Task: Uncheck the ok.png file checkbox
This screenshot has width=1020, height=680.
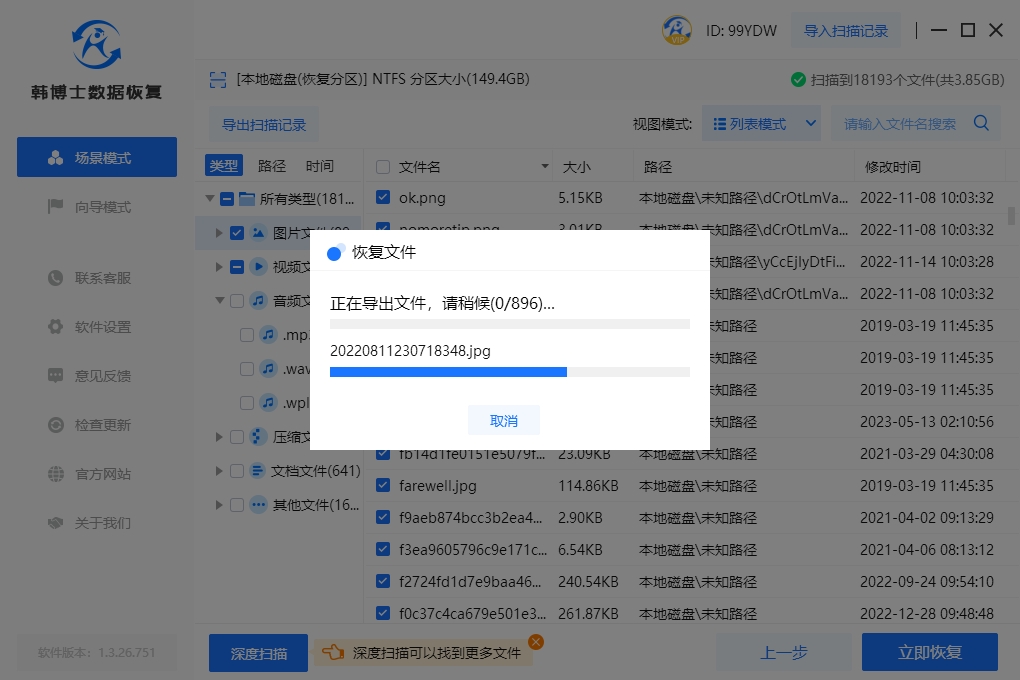Action: click(x=383, y=198)
